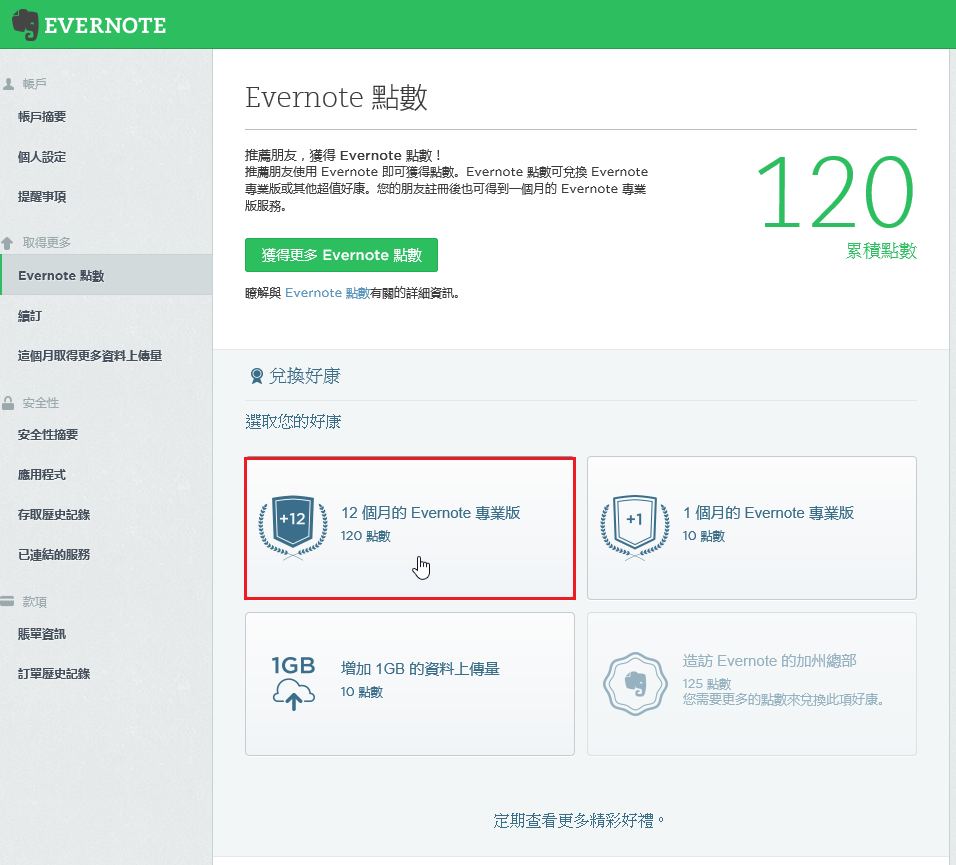Redeem 增加 1GB 的資料上傳量 reward card
Image resolution: width=956 pixels, height=865 pixels.
410,684
